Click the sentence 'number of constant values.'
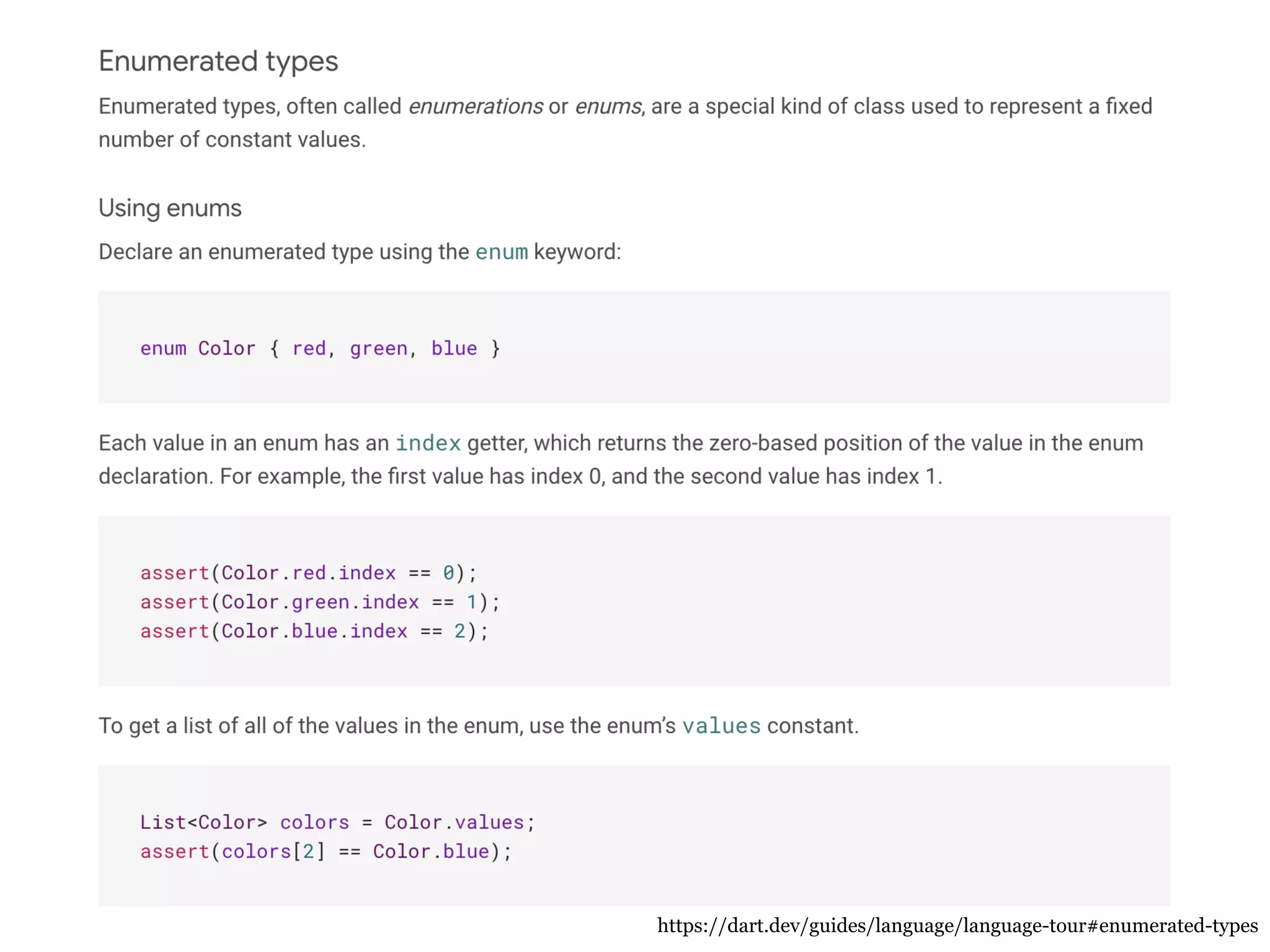This screenshot has height=952, width=1270. pyautogui.click(x=232, y=140)
